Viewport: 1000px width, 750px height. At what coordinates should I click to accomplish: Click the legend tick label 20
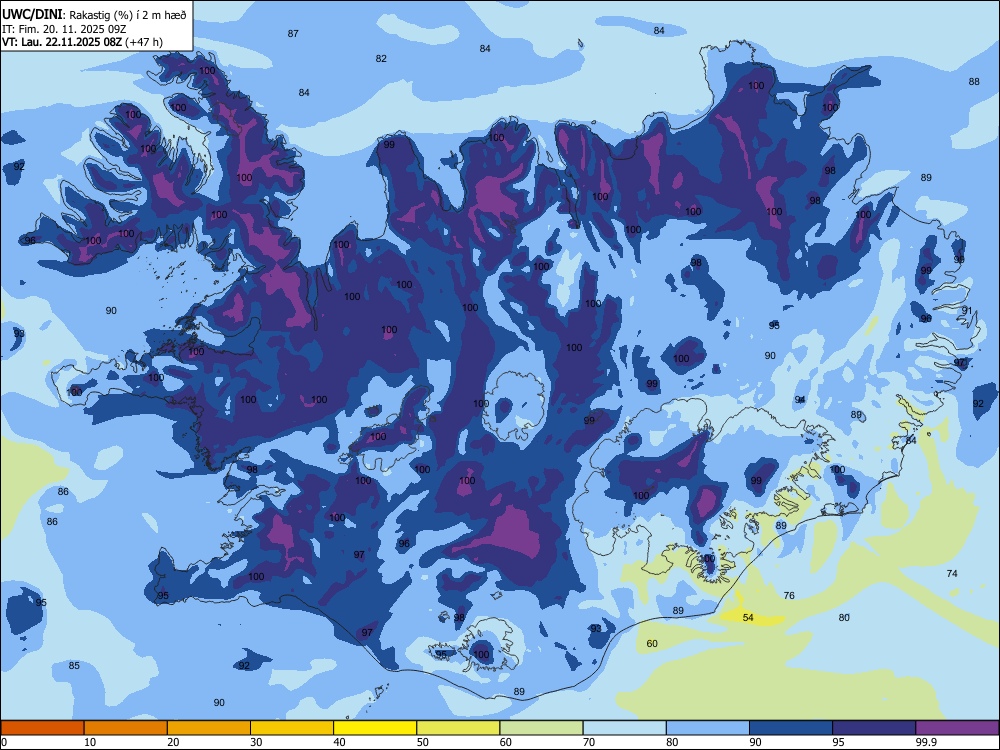pos(173,742)
